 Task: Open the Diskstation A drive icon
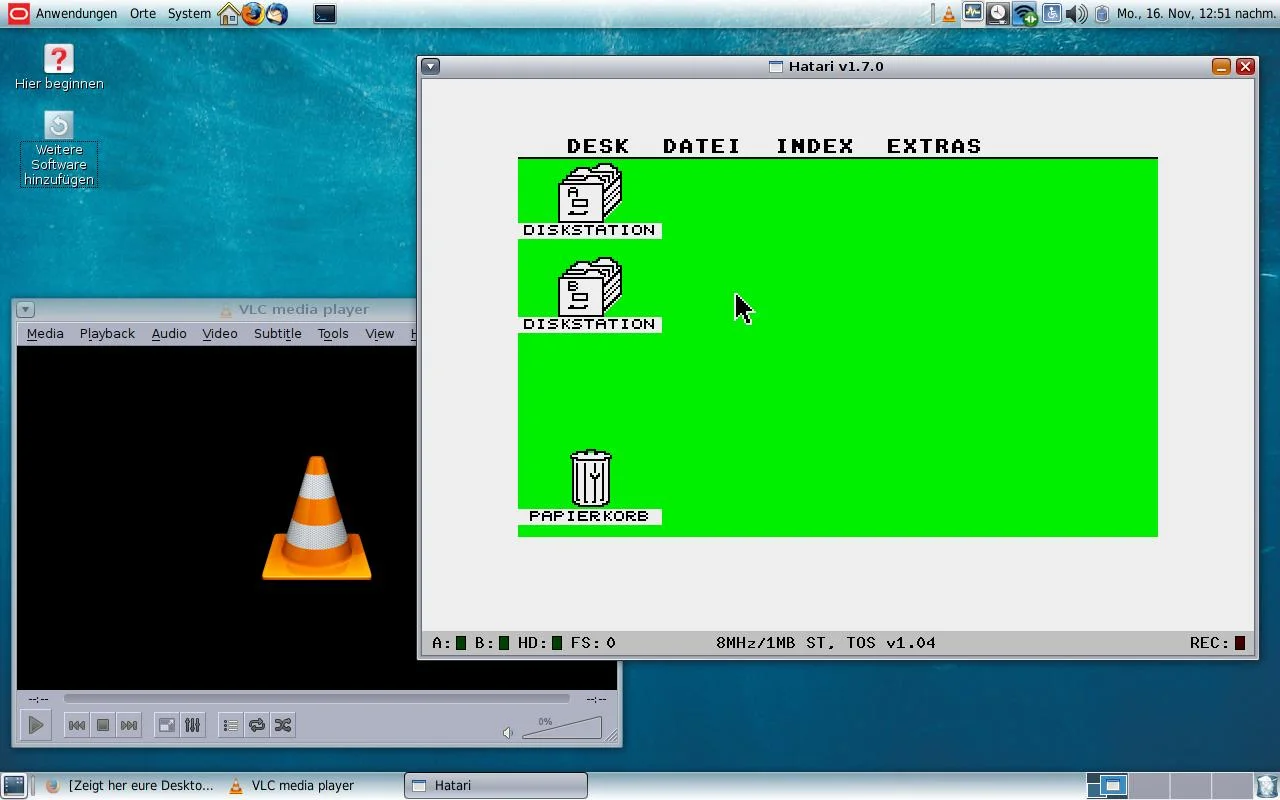pyautogui.click(x=590, y=193)
